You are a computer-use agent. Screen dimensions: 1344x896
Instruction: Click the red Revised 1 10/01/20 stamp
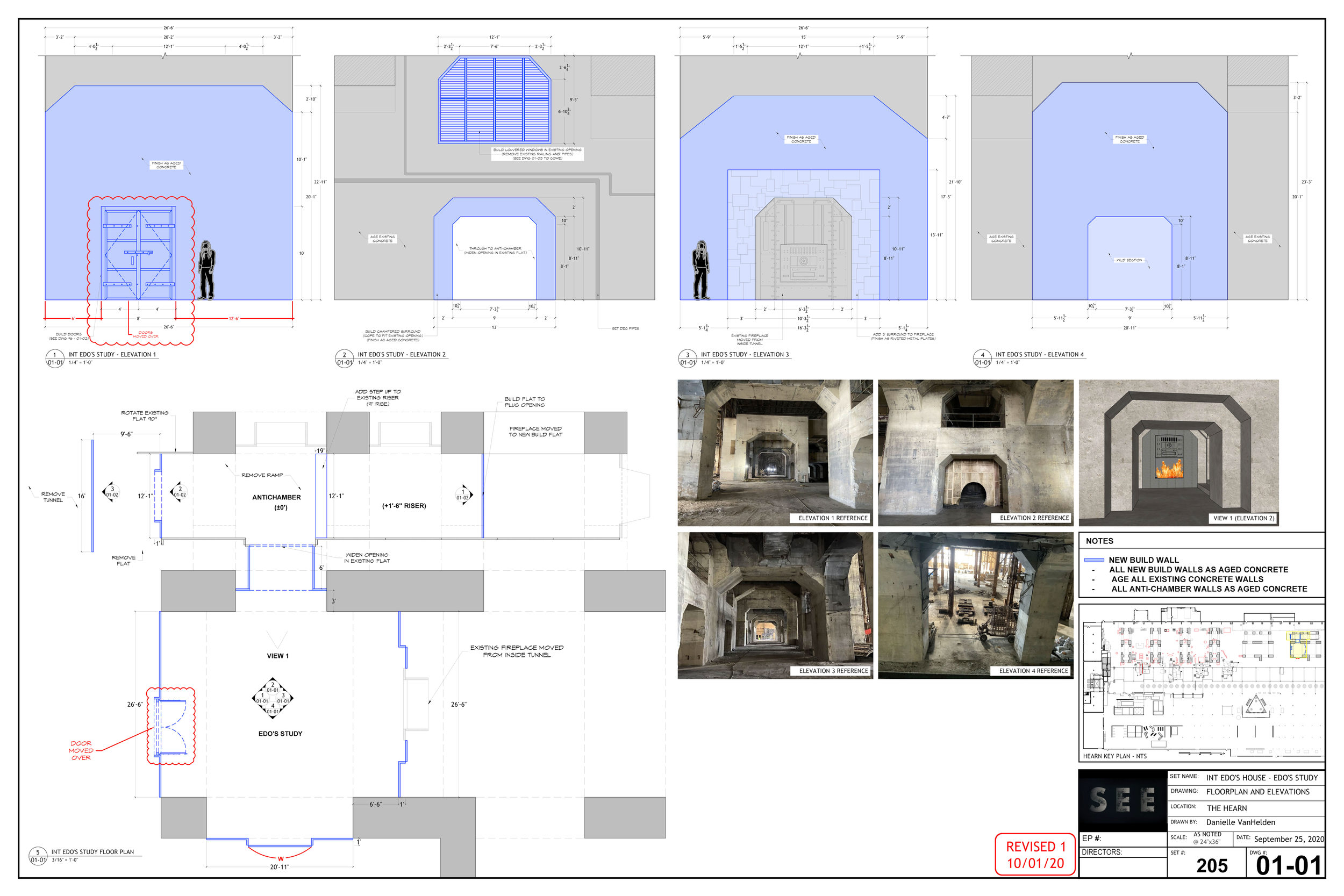click(x=1035, y=854)
